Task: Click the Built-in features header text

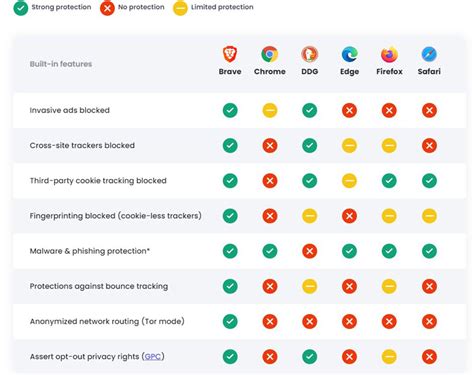Action: pyautogui.click(x=61, y=64)
